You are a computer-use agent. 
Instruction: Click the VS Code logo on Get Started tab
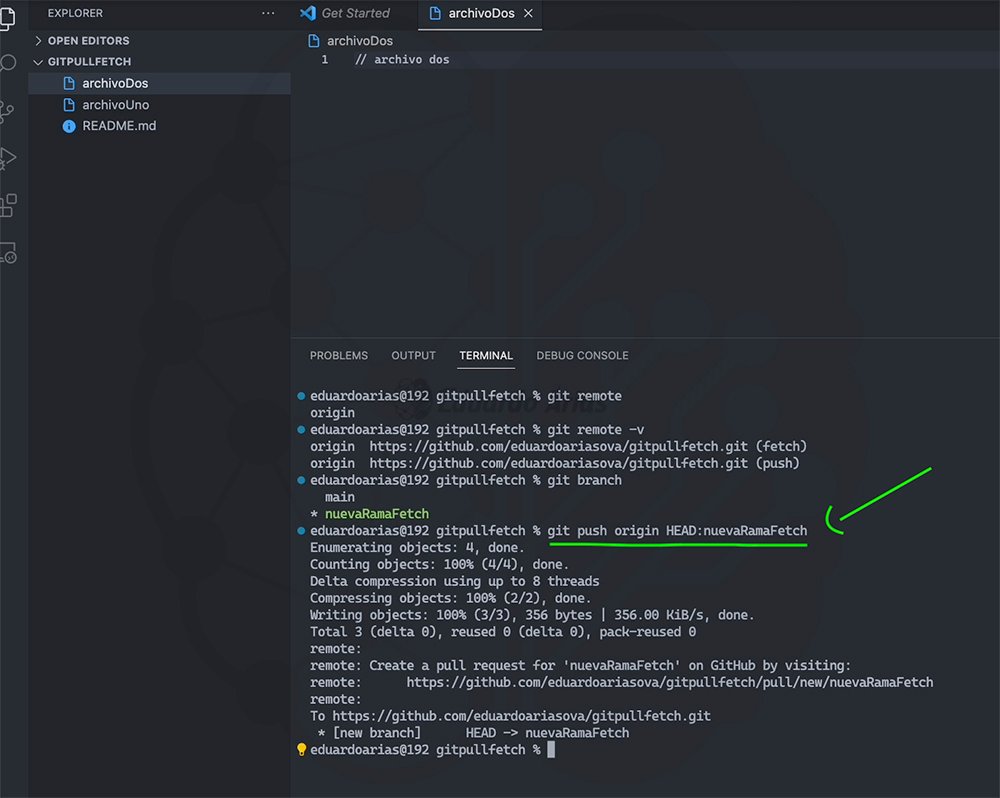click(x=308, y=13)
